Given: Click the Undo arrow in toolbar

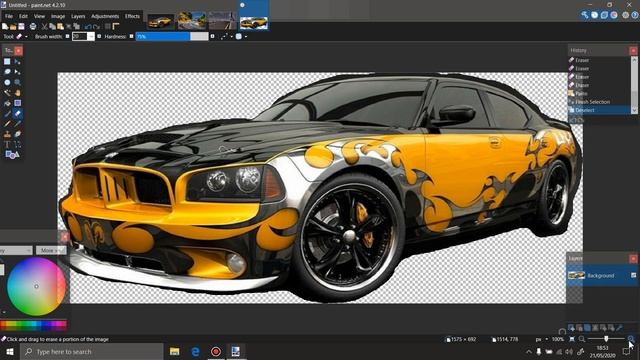Looking at the screenshot, I should pos(88,27).
